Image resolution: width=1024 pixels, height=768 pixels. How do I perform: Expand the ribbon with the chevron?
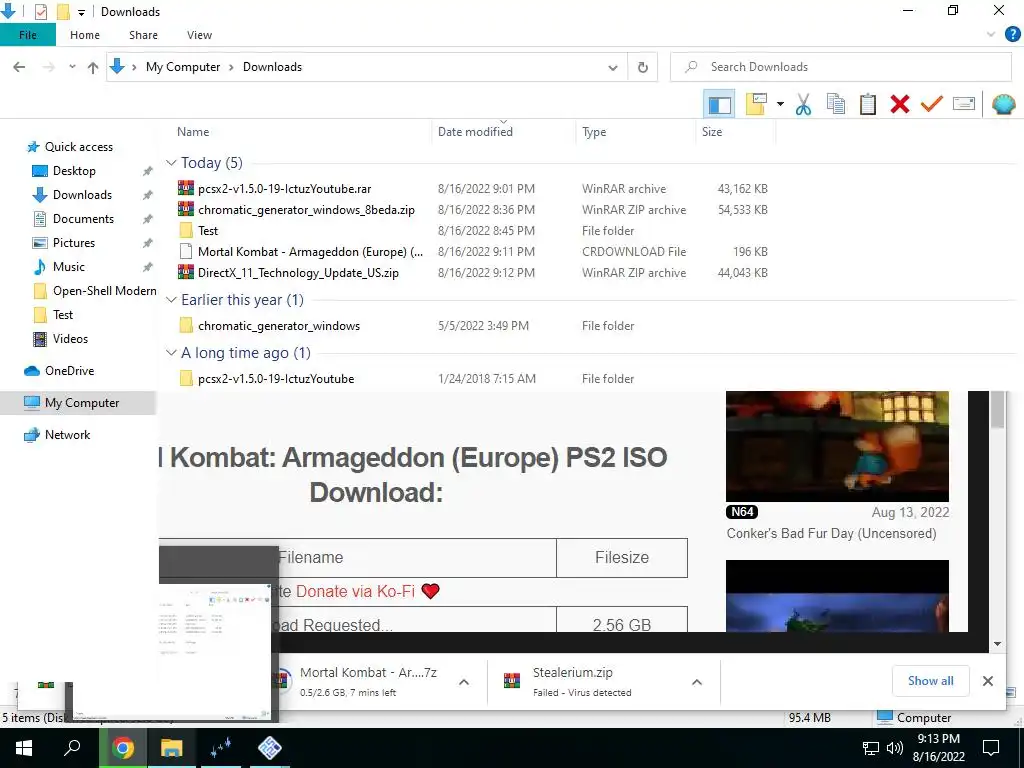[991, 35]
